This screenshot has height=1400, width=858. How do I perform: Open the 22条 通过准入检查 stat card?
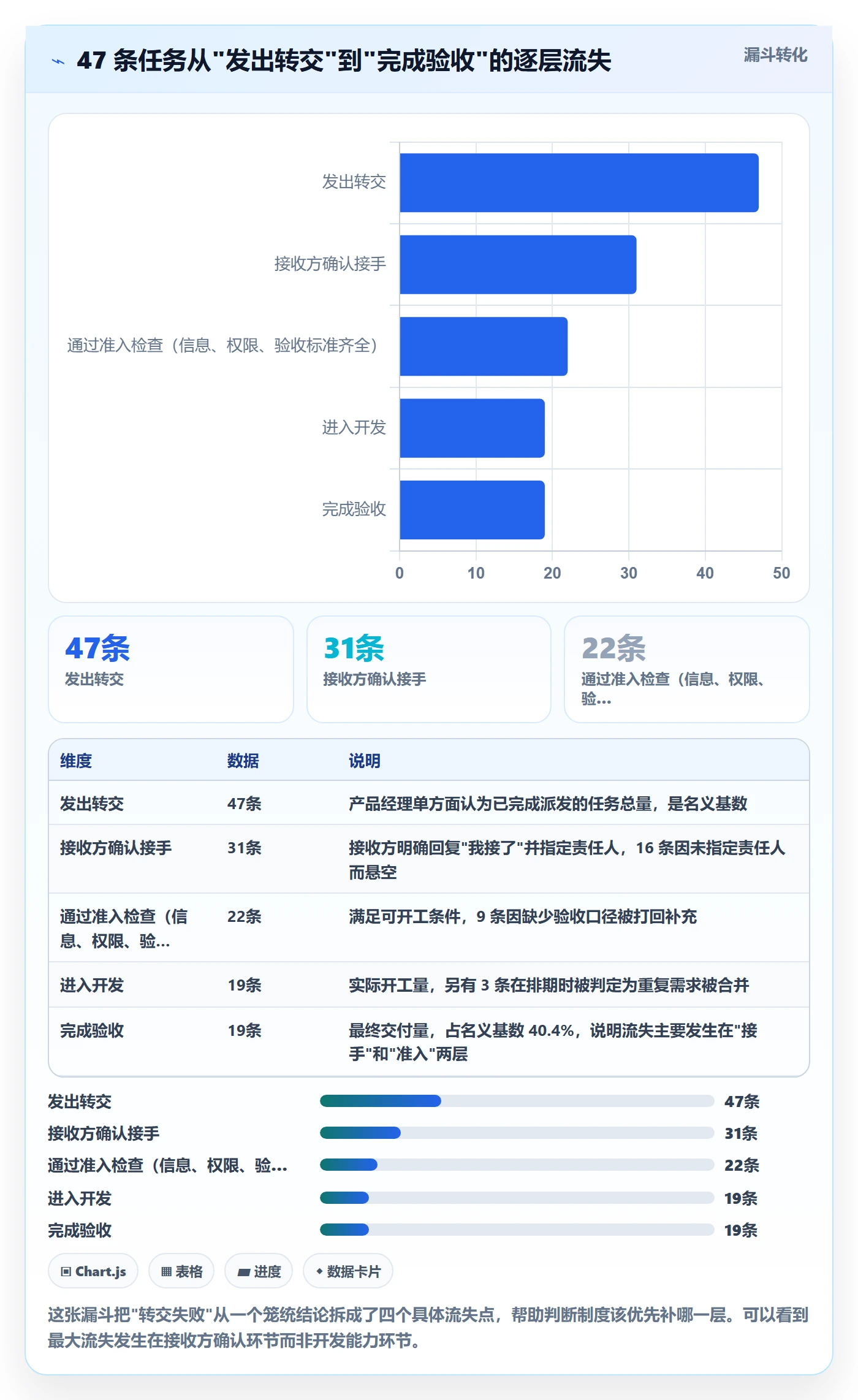point(687,669)
